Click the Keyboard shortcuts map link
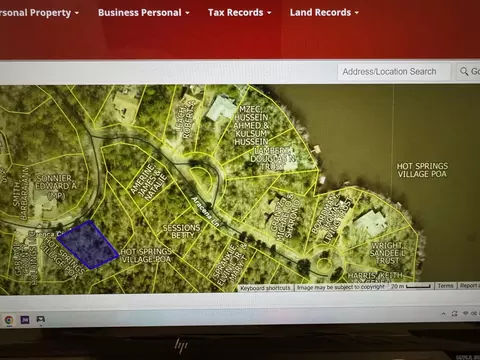Viewport: 480px width, 360px height. [265, 288]
